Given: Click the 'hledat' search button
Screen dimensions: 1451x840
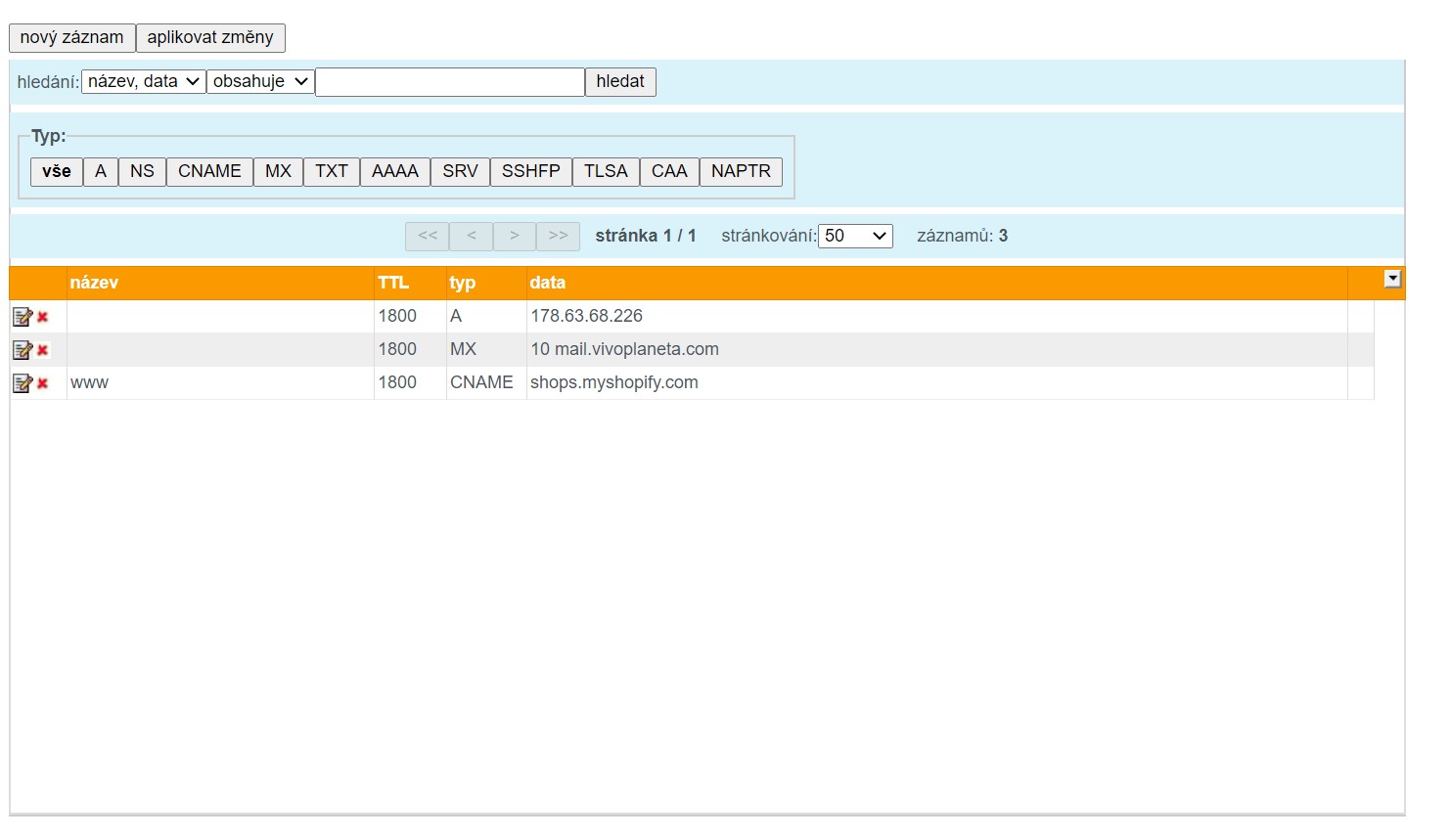Looking at the screenshot, I should pos(620,82).
